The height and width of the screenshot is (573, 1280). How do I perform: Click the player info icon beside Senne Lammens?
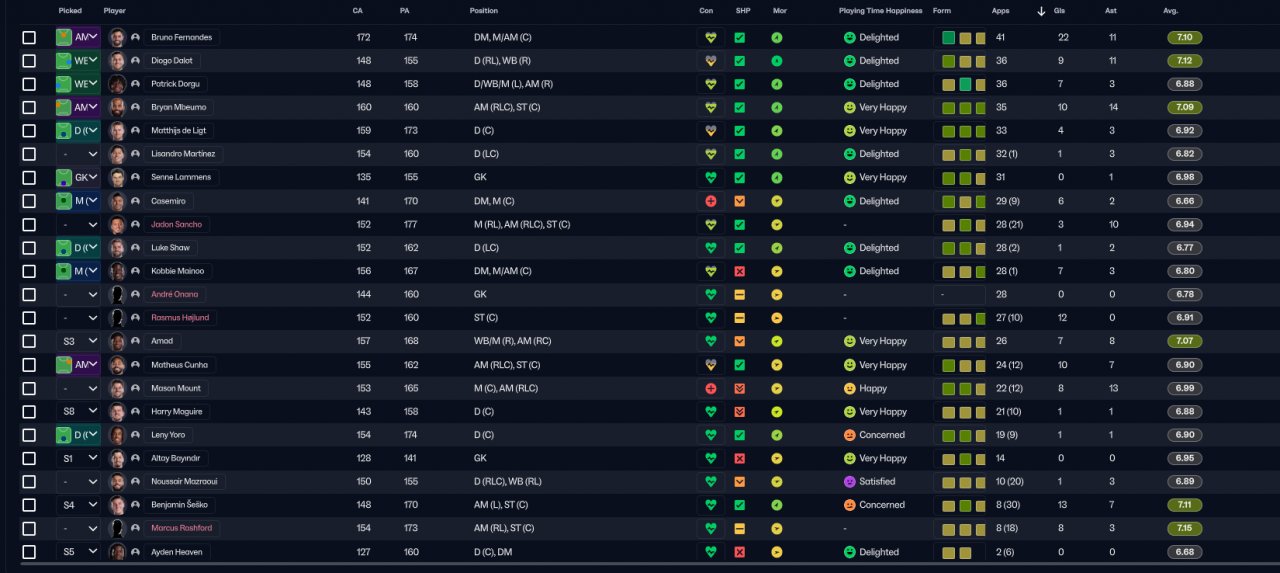[134, 178]
